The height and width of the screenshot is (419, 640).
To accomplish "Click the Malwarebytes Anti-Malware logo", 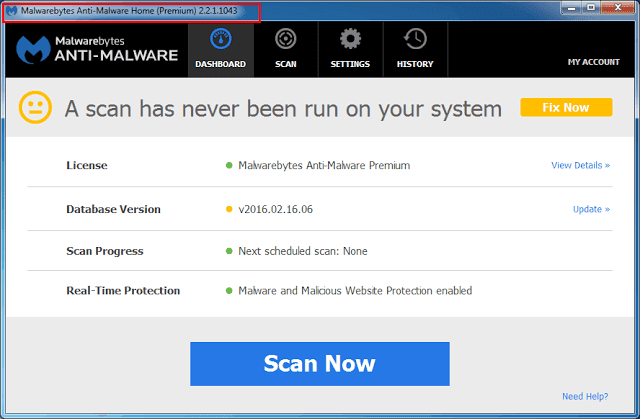I will coord(97,49).
